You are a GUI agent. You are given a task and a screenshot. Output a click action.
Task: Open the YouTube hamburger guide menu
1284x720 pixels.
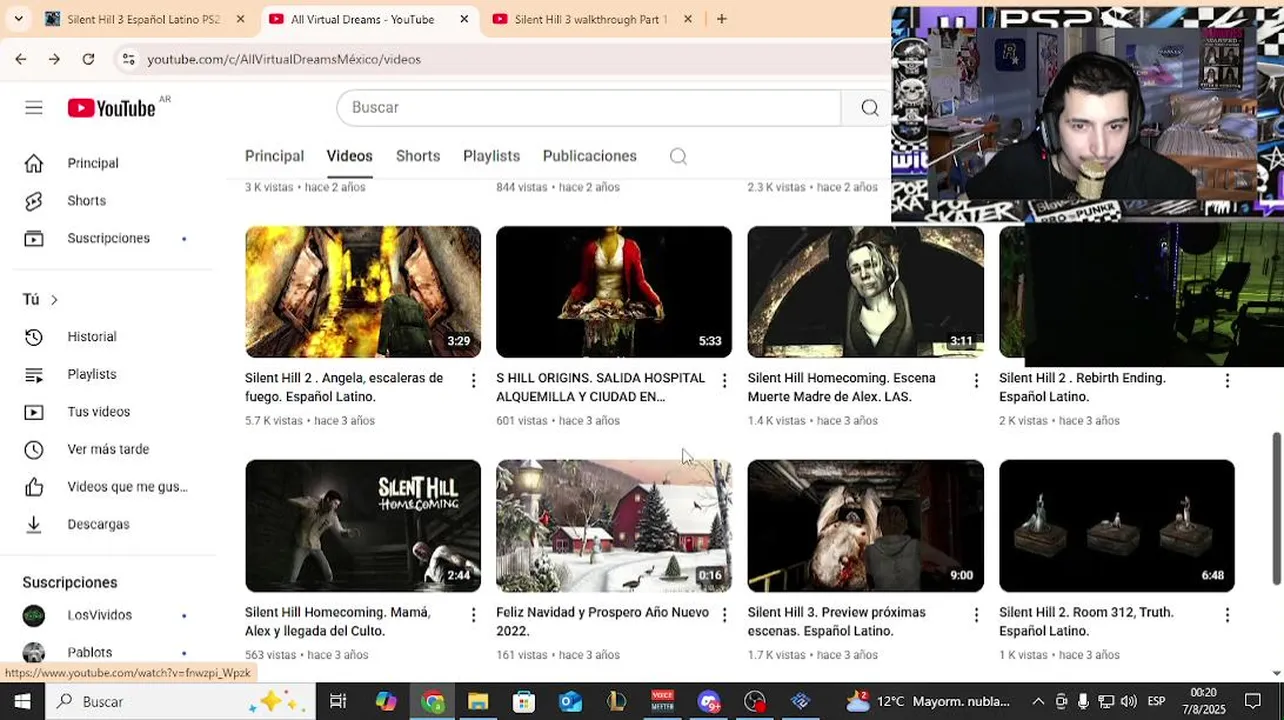[x=34, y=108]
